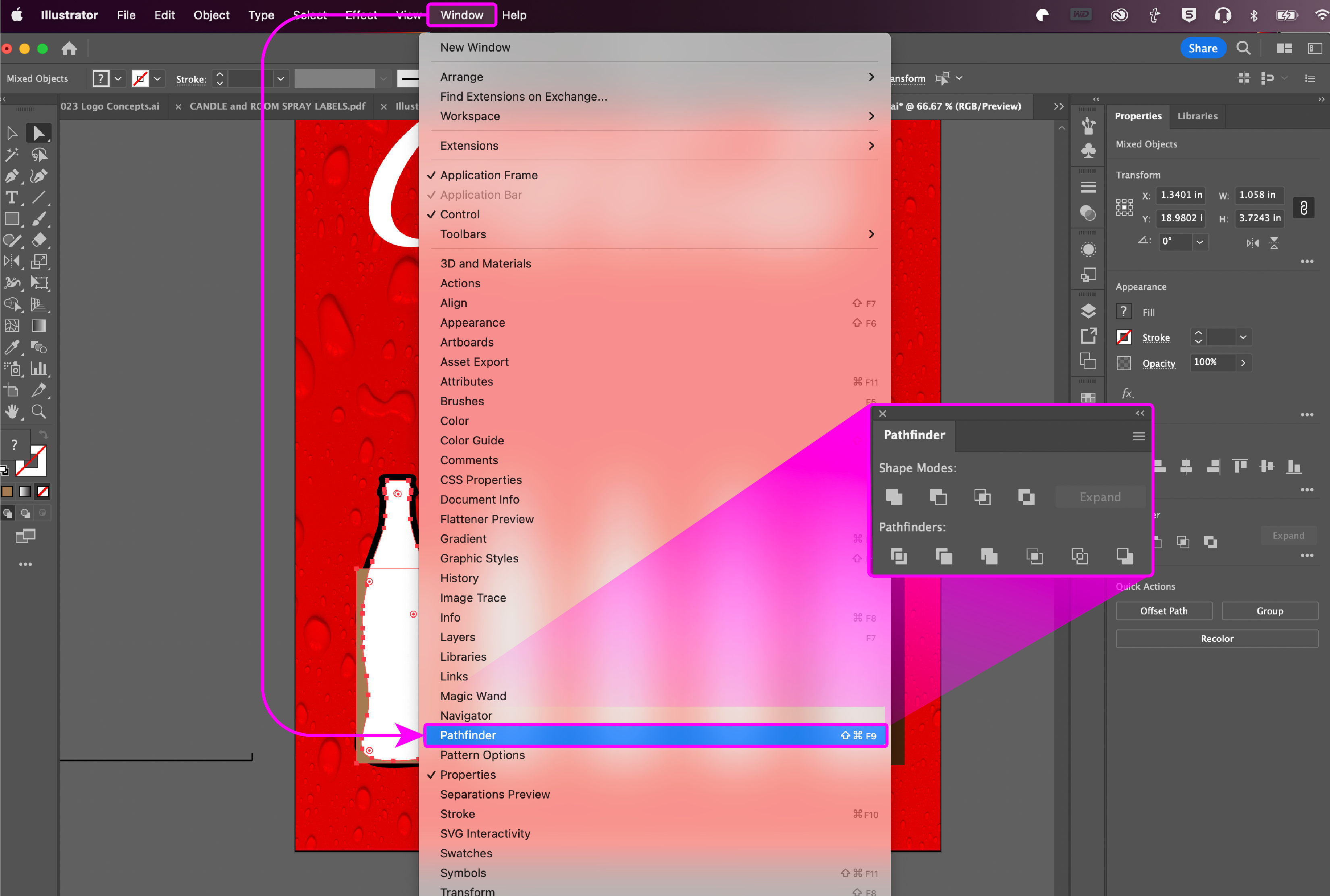This screenshot has height=896, width=1330.
Task: Open the rotation angle dropdown
Action: tap(1200, 242)
